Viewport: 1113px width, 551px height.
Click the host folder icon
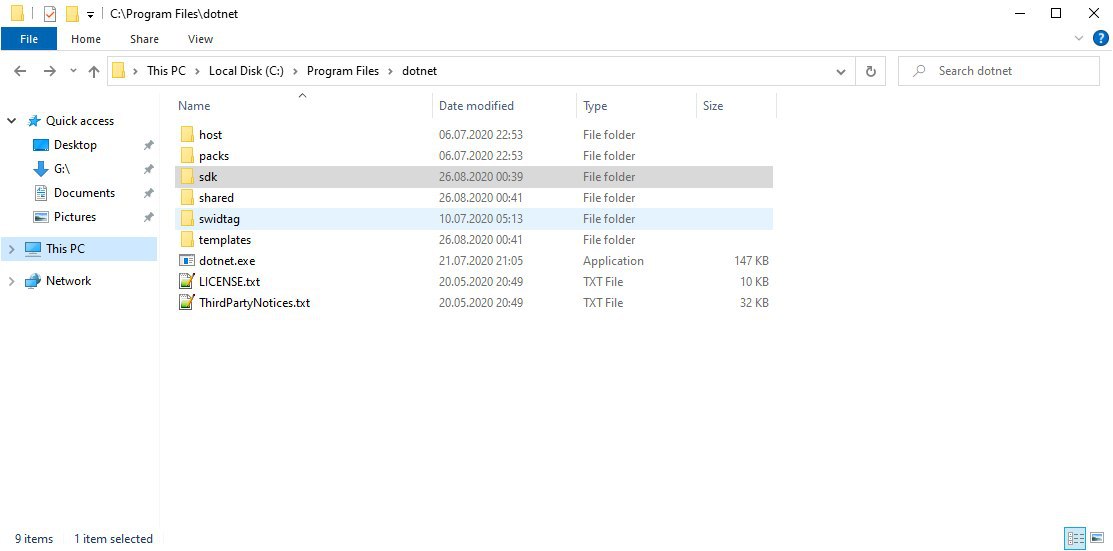click(x=187, y=135)
